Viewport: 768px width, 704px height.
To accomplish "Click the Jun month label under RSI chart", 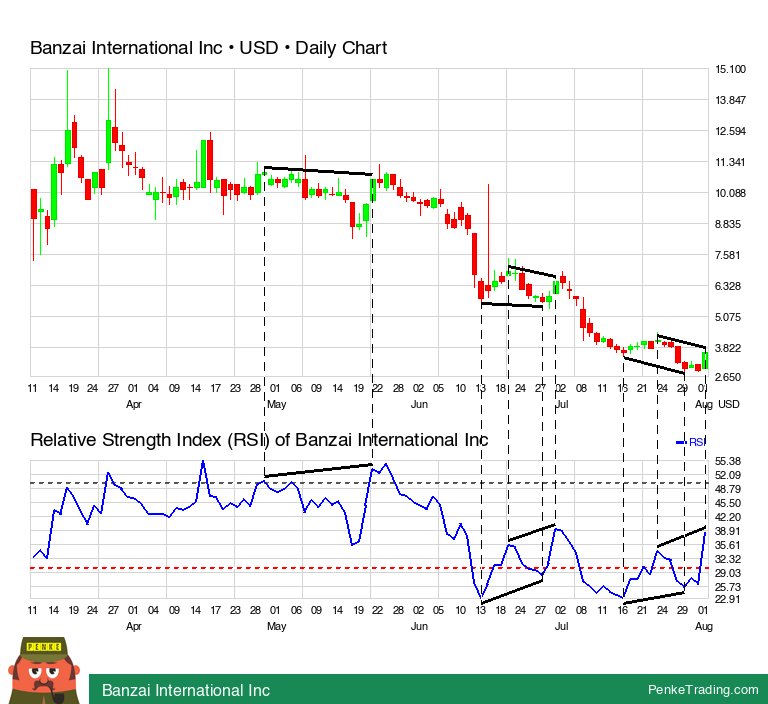I will [419, 627].
